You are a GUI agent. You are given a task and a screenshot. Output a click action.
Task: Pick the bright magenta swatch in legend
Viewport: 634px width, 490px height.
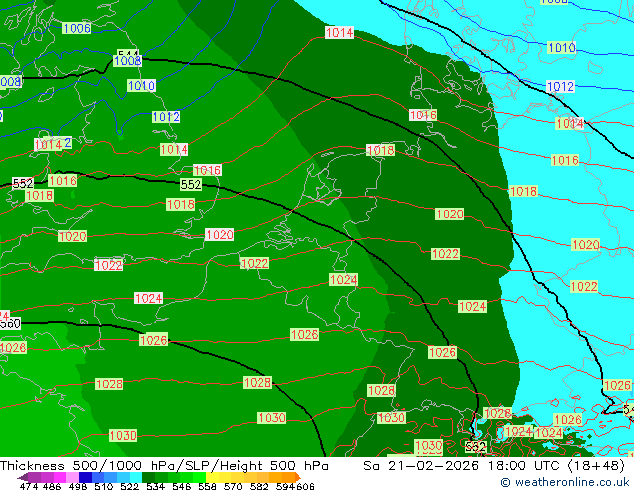coord(60,477)
